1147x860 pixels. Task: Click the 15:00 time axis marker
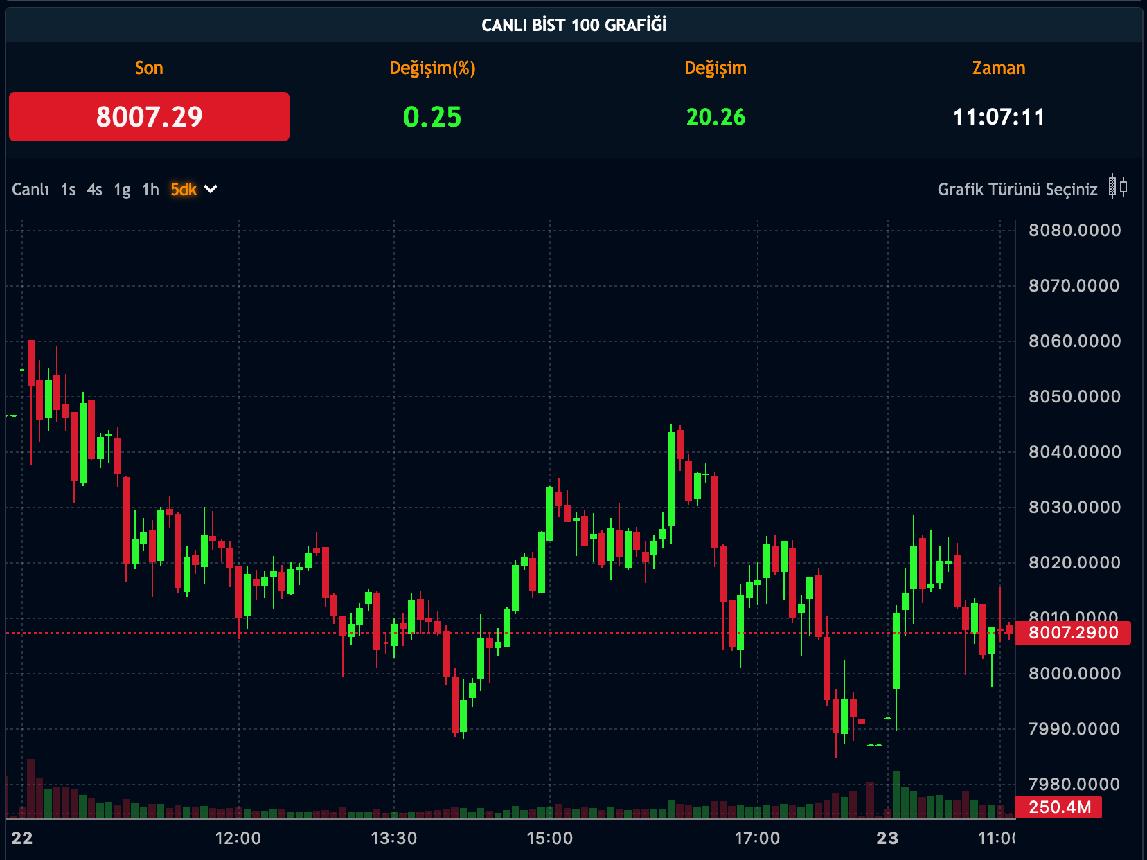[x=549, y=838]
